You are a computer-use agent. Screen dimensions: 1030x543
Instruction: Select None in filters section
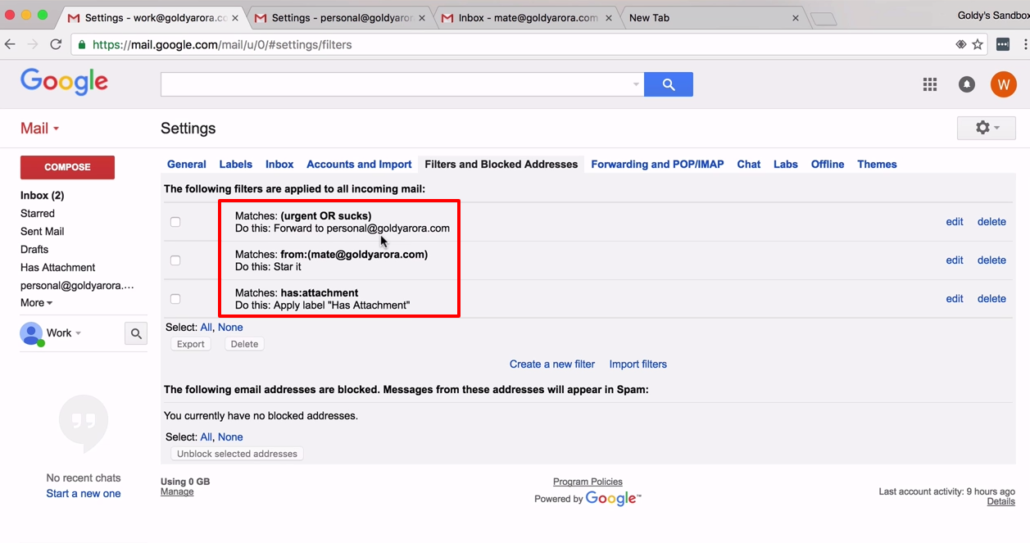(230, 327)
